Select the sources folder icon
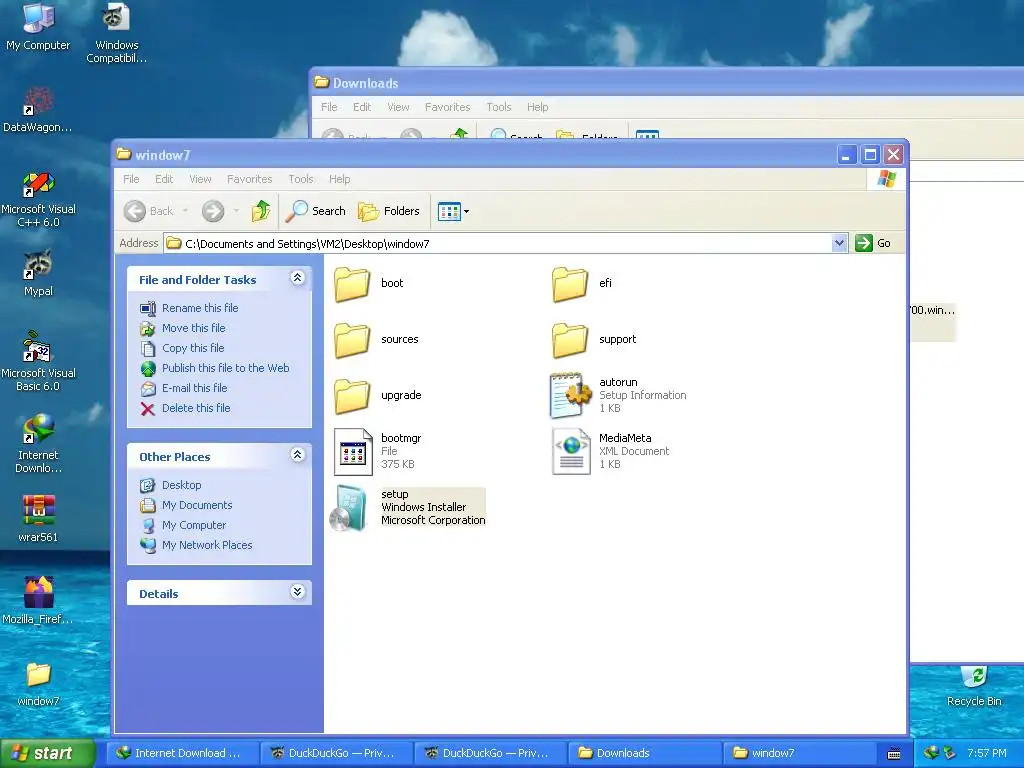The height and width of the screenshot is (768, 1024). [352, 340]
